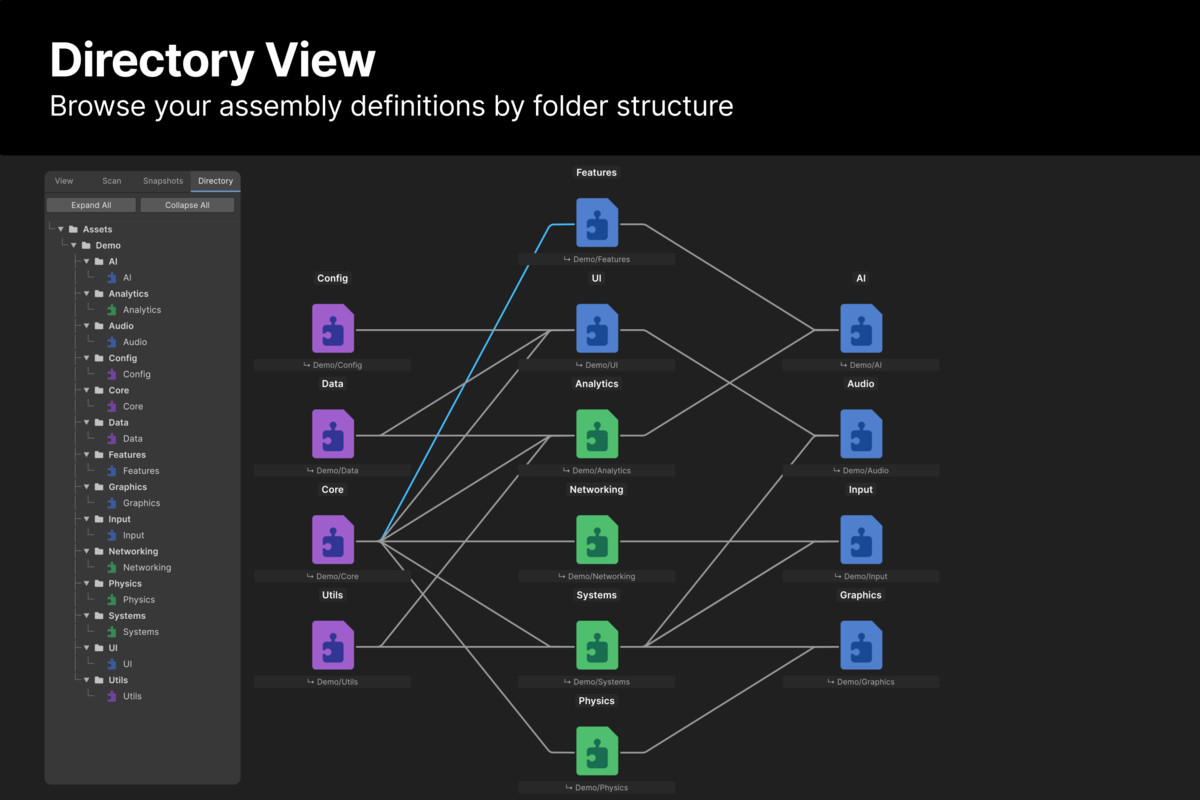This screenshot has width=1200, height=800.
Task: Open the Demo/Physics assembly node
Action: click(x=596, y=750)
